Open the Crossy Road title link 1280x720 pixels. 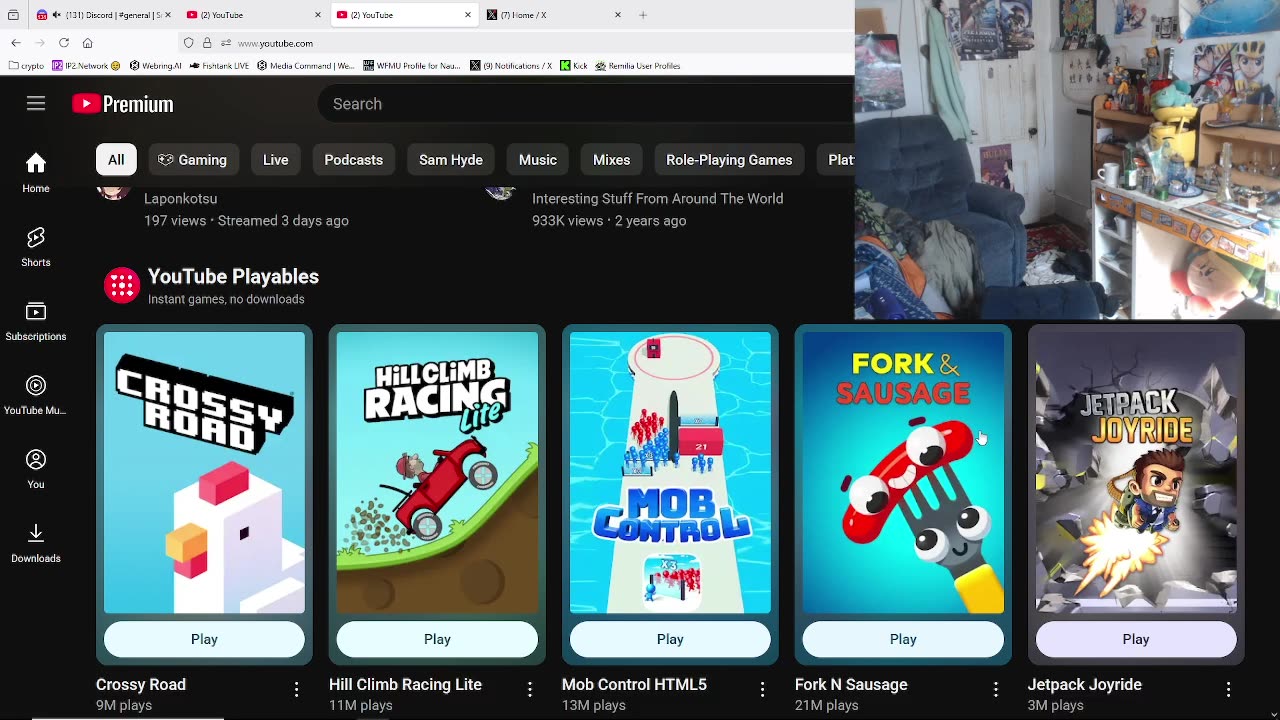(141, 685)
